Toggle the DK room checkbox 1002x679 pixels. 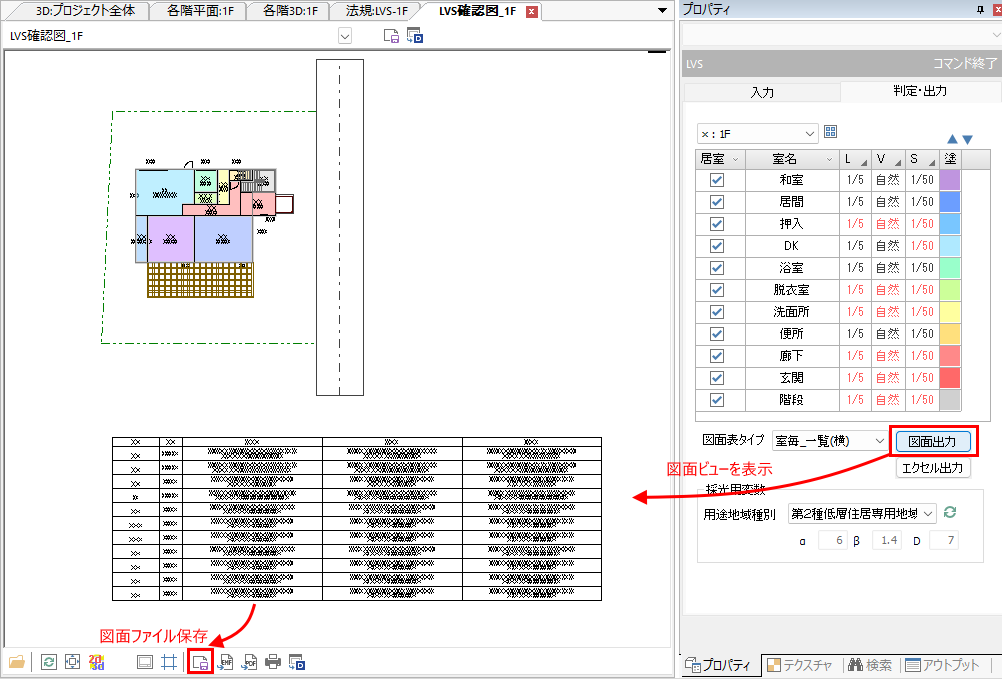tap(716, 246)
